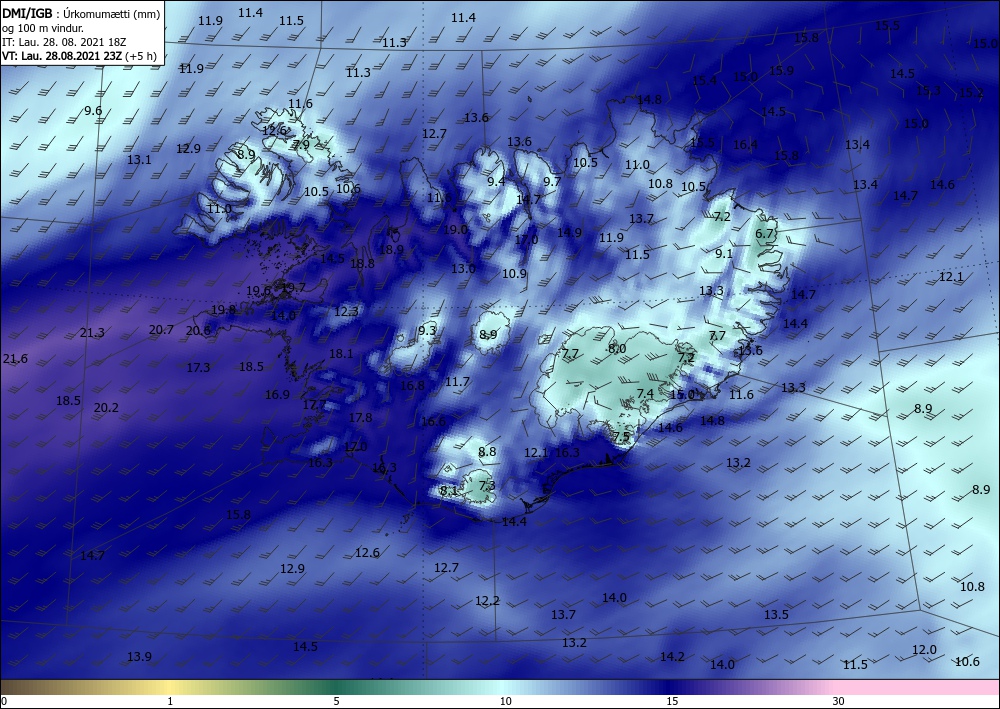Image resolution: width=1000 pixels, height=709 pixels.
Task: Select the map value 16.4
Action: [x=745, y=145]
